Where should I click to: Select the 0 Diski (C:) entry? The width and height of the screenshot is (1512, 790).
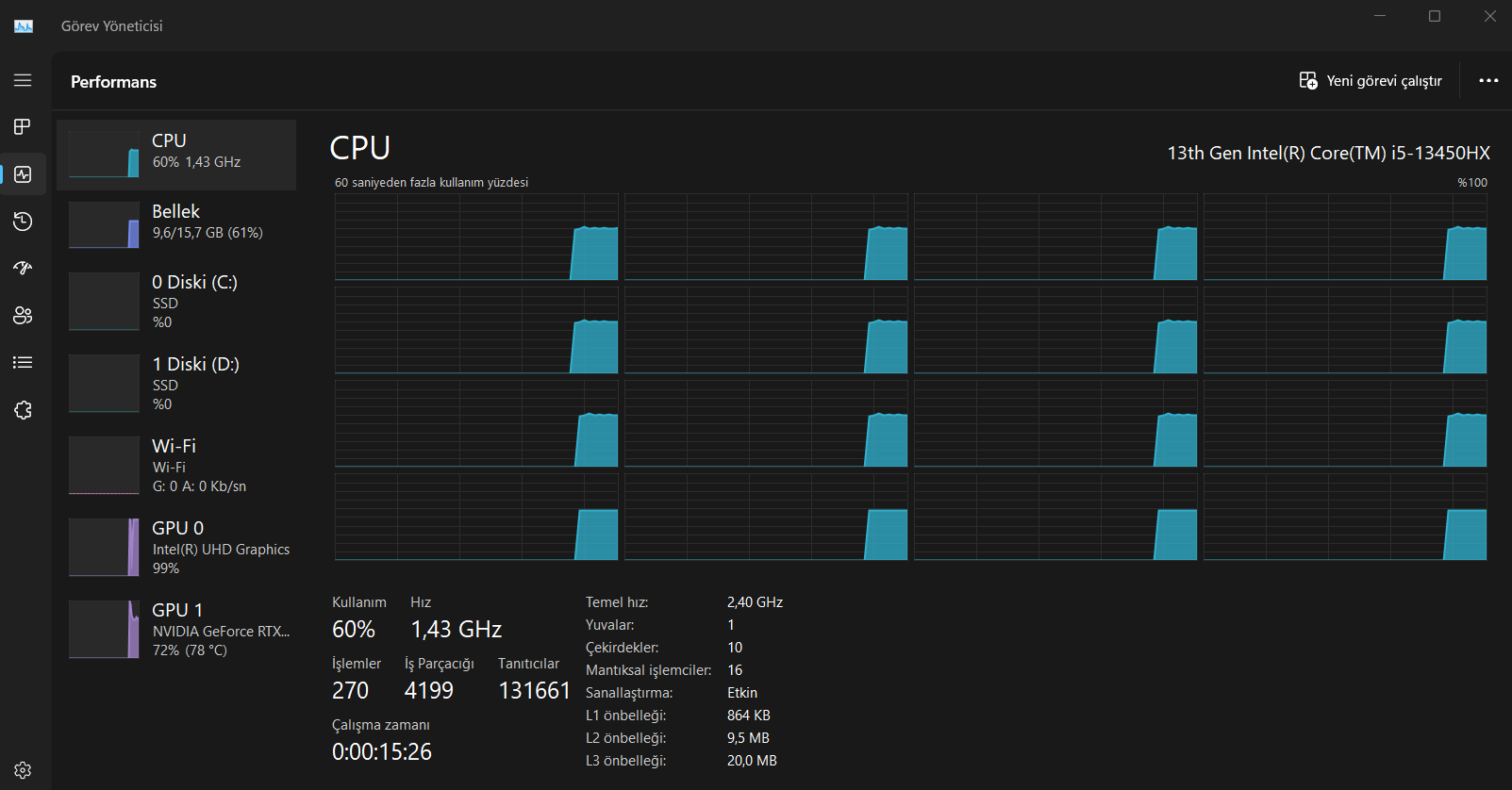[176, 302]
